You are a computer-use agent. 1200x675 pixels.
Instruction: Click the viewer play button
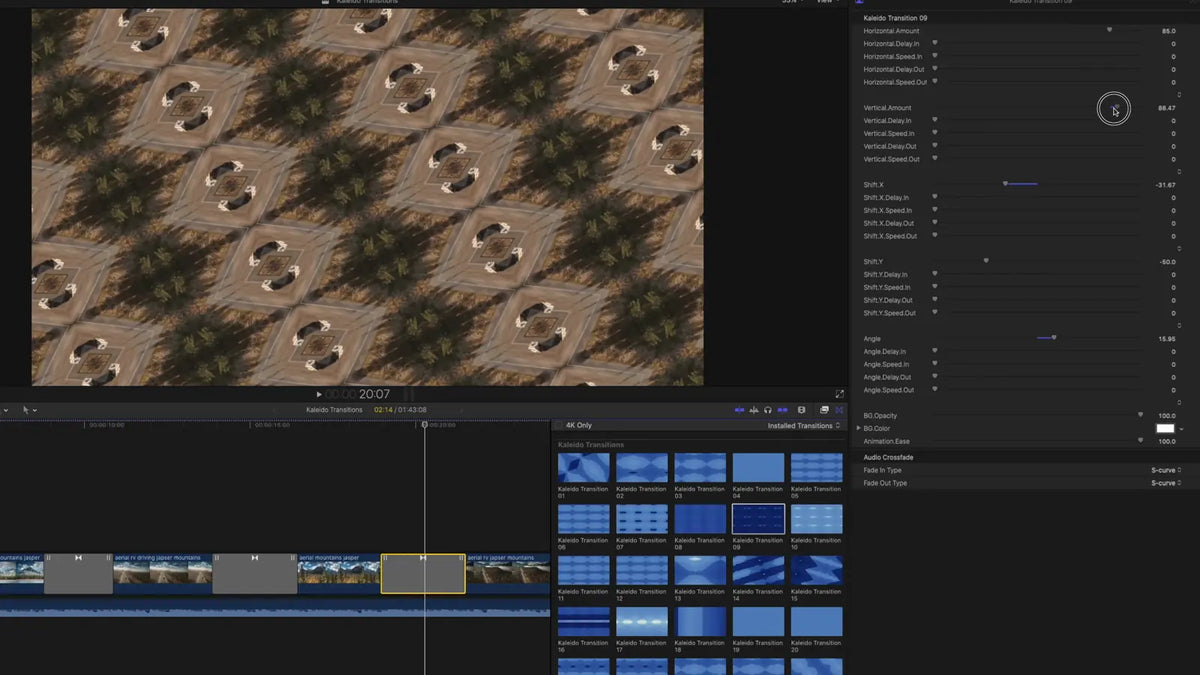319,394
